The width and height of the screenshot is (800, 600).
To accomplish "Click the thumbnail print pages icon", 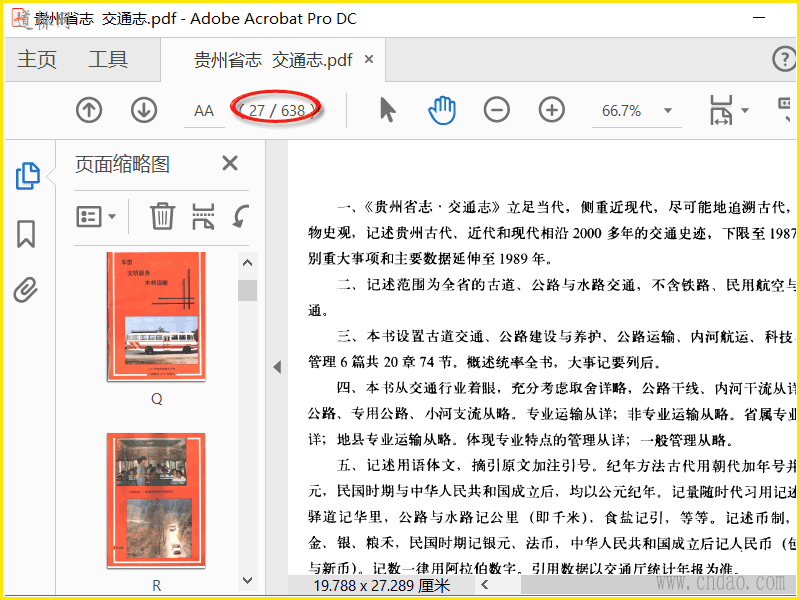I will click(203, 216).
